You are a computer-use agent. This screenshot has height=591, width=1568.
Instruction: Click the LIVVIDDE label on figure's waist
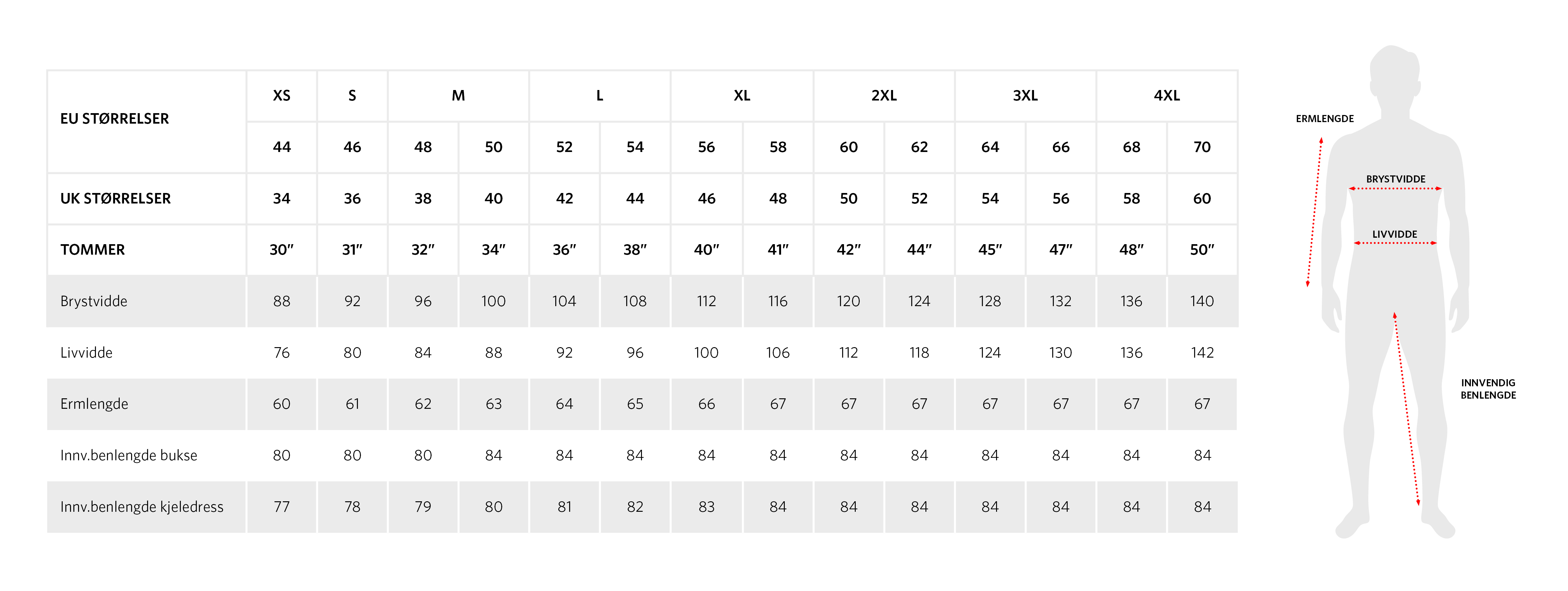click(1395, 234)
